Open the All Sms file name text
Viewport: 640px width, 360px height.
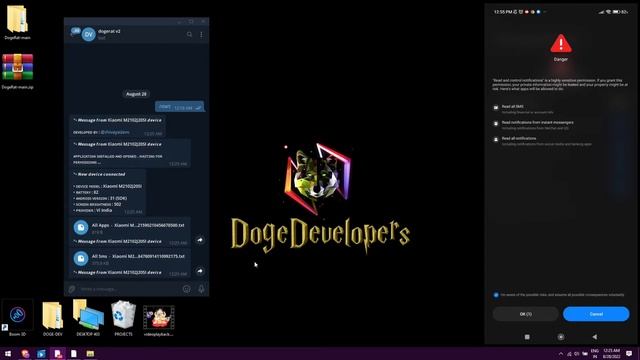point(138,256)
